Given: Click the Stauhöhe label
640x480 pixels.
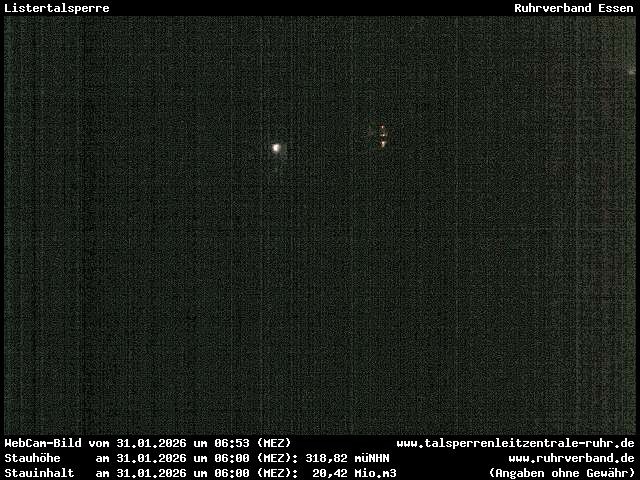Looking at the screenshot, I should tap(32, 458).
